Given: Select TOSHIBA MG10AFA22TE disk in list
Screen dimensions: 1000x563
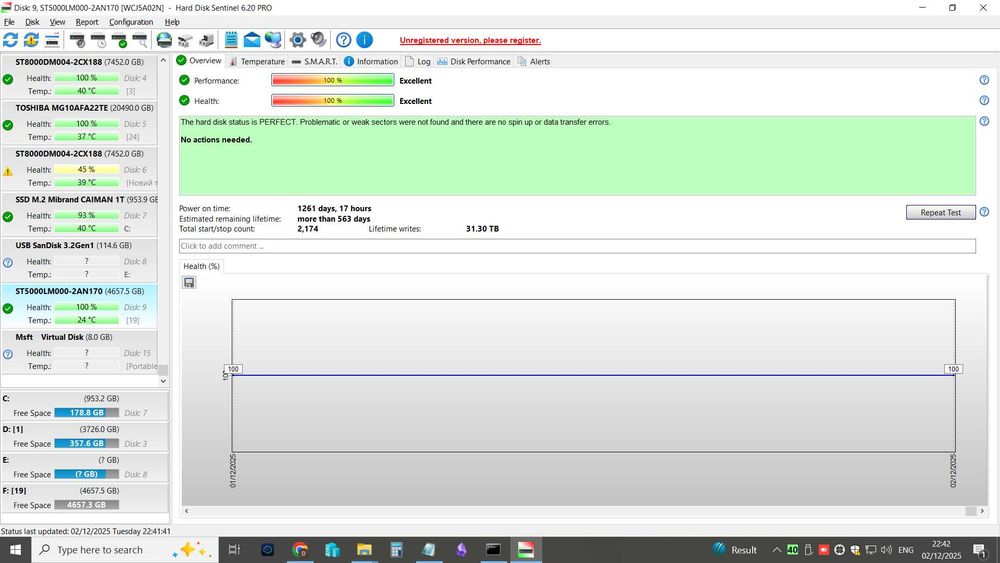Looking at the screenshot, I should (x=79, y=122).
